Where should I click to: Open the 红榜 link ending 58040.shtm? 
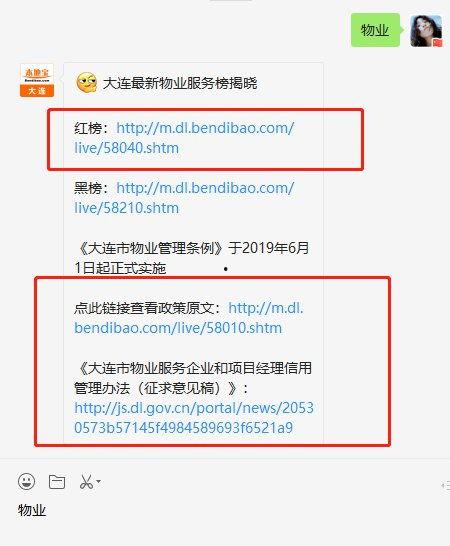click(x=184, y=138)
